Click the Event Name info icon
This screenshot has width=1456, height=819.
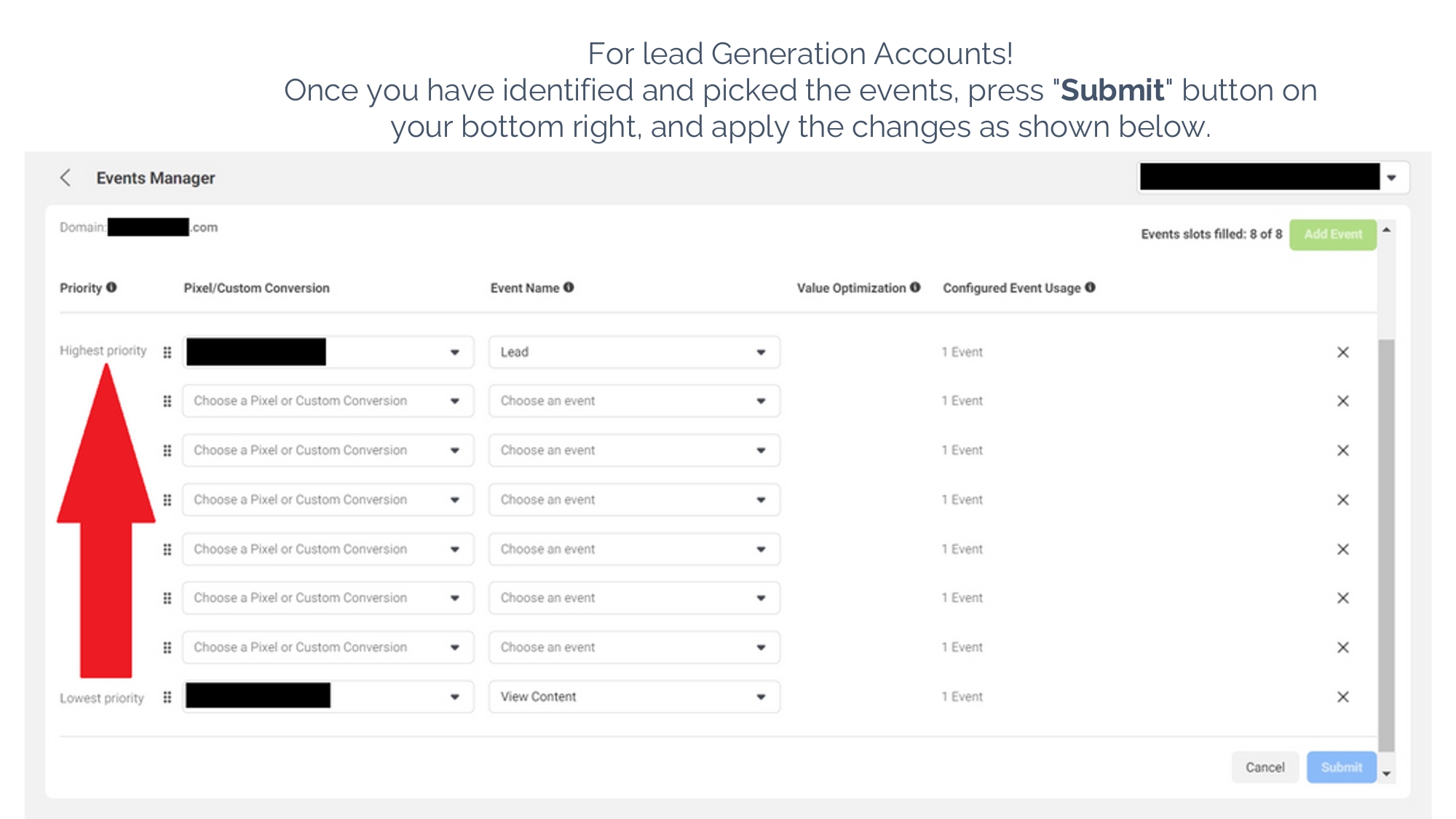569,287
